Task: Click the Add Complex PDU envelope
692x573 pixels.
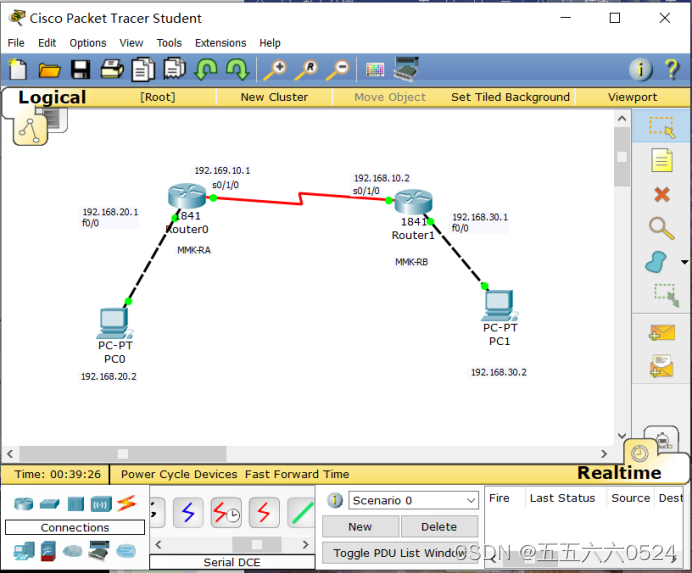Action: click(x=661, y=368)
